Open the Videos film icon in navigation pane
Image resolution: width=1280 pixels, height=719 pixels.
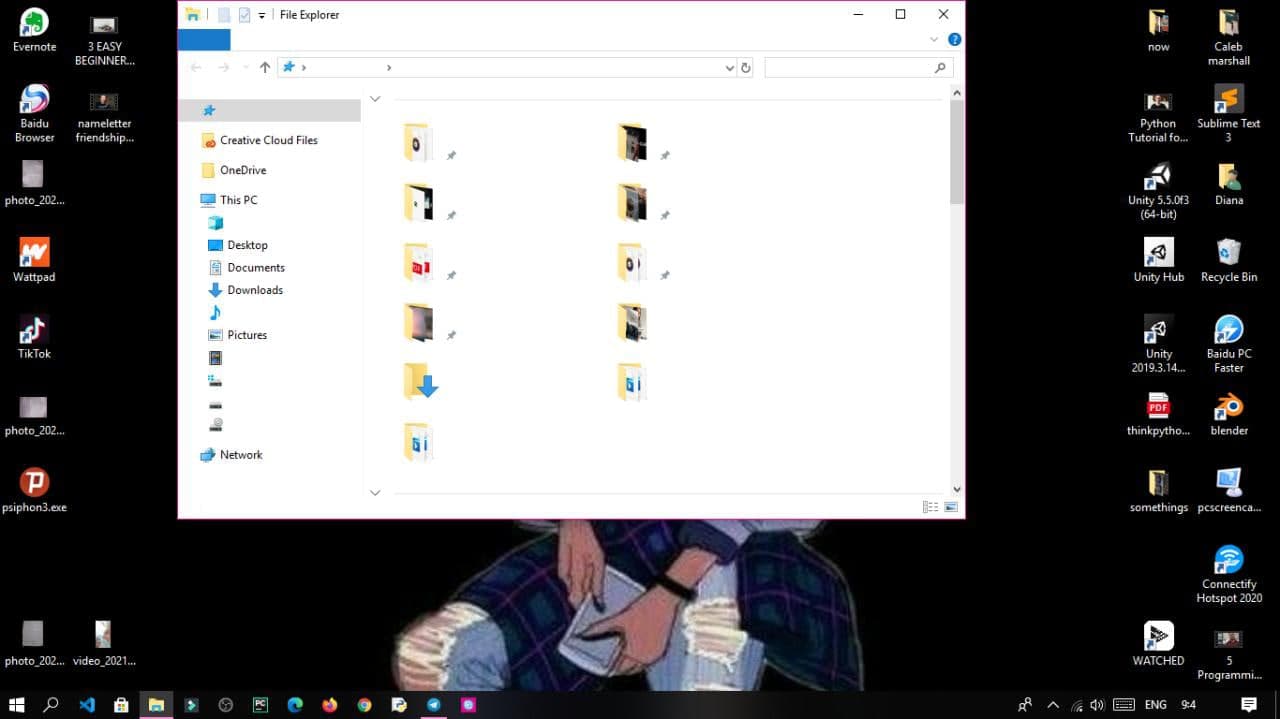click(215, 358)
